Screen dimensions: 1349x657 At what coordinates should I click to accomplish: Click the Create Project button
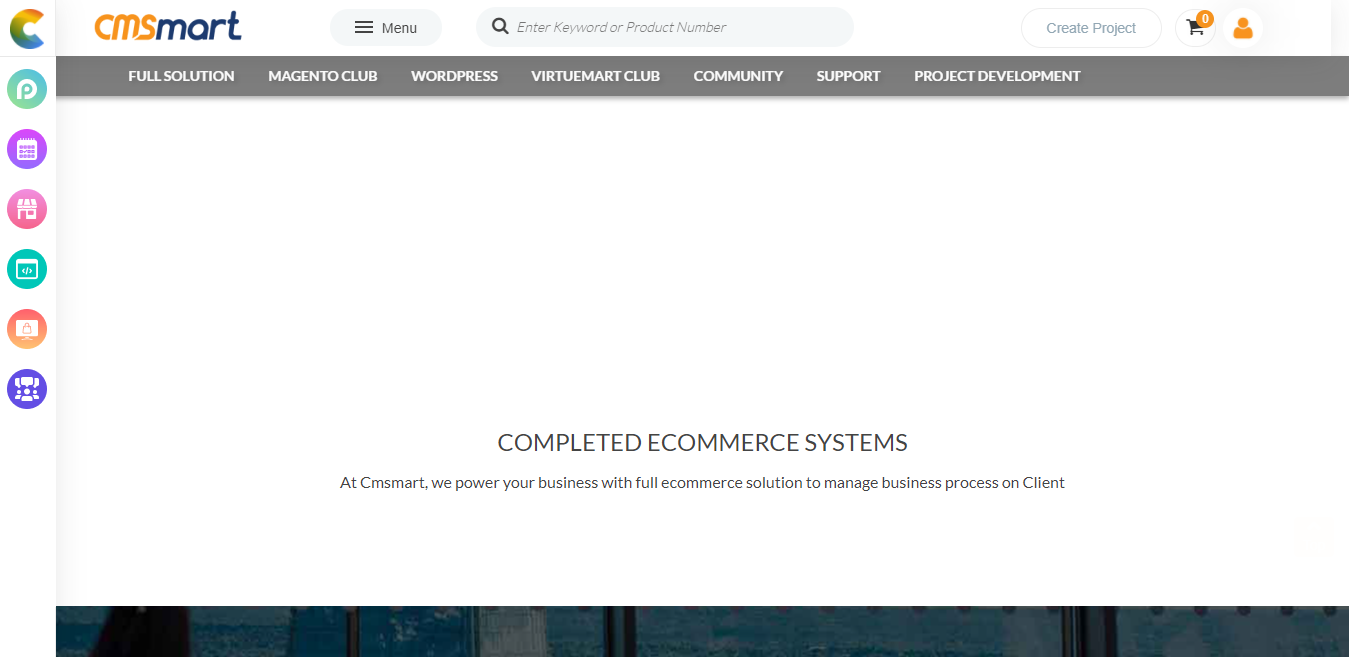tap(1091, 28)
